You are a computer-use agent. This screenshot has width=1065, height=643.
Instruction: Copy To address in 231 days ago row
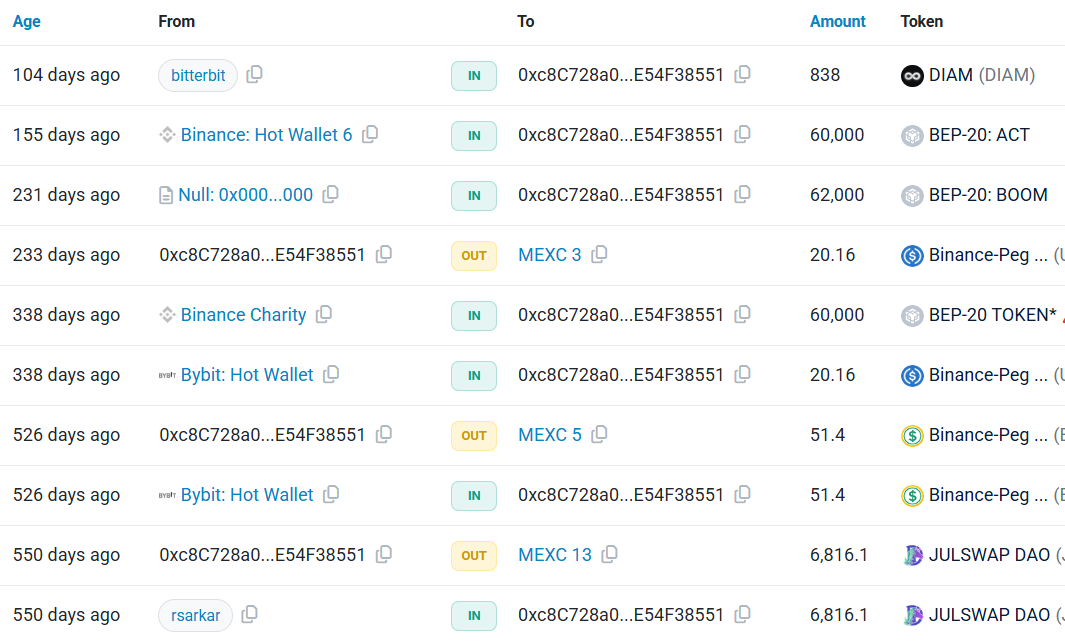tap(743, 194)
